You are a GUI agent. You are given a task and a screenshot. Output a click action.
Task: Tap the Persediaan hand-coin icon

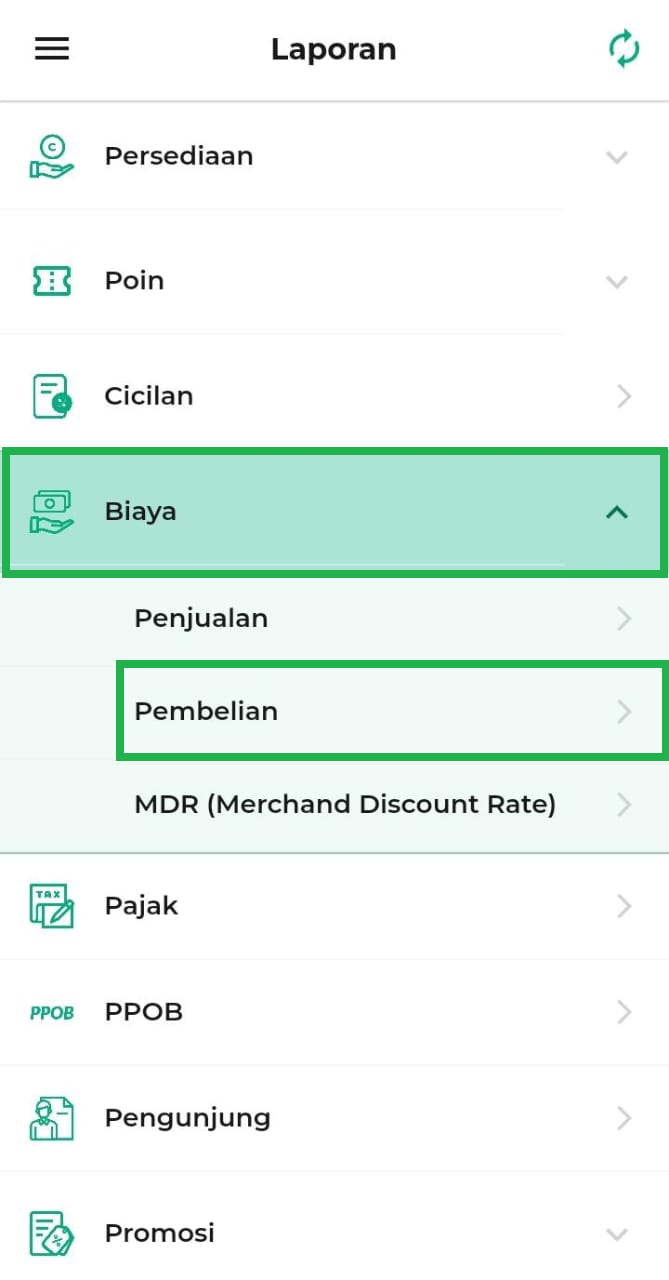click(x=52, y=157)
